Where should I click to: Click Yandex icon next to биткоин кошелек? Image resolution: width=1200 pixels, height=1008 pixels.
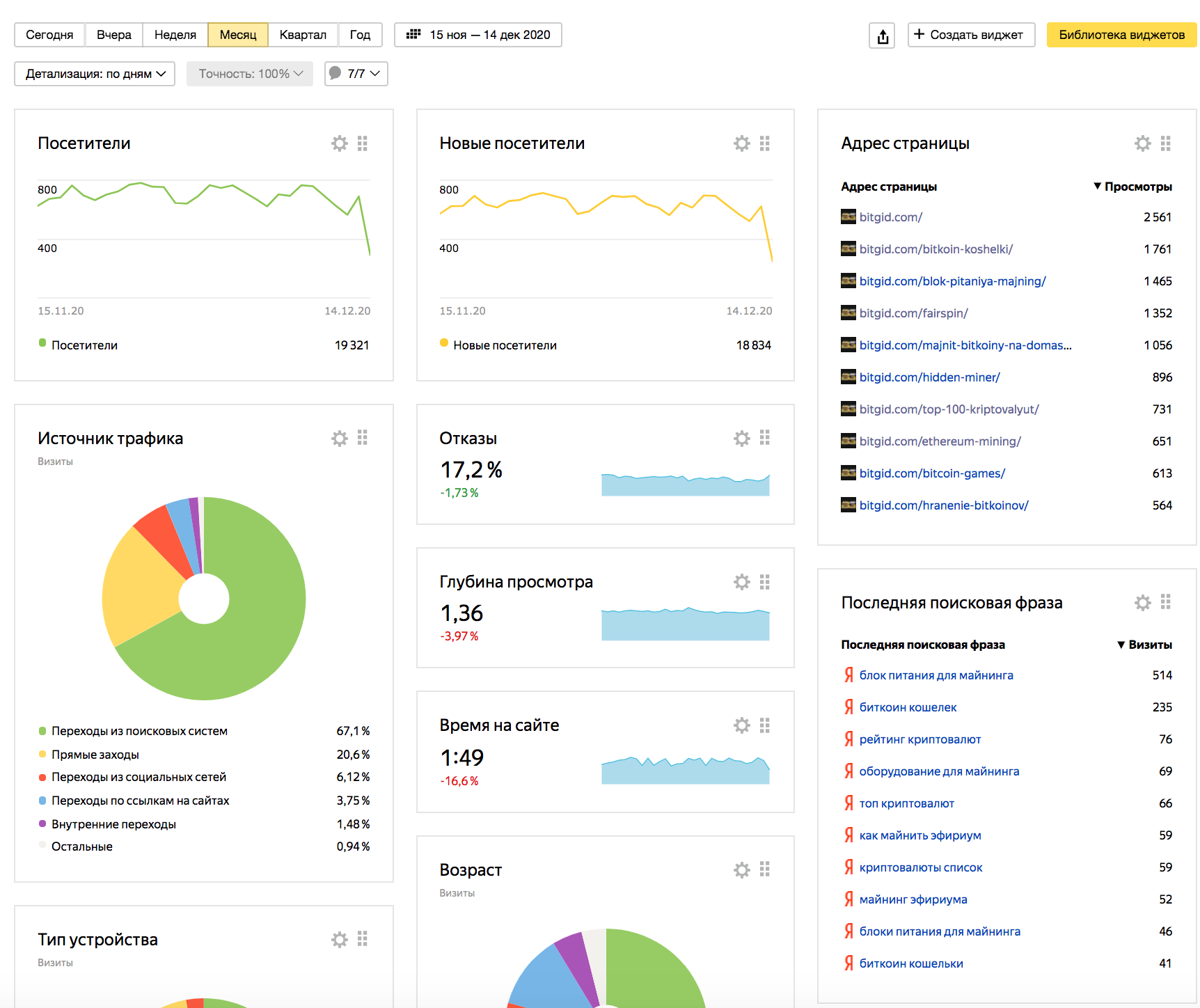pos(848,707)
